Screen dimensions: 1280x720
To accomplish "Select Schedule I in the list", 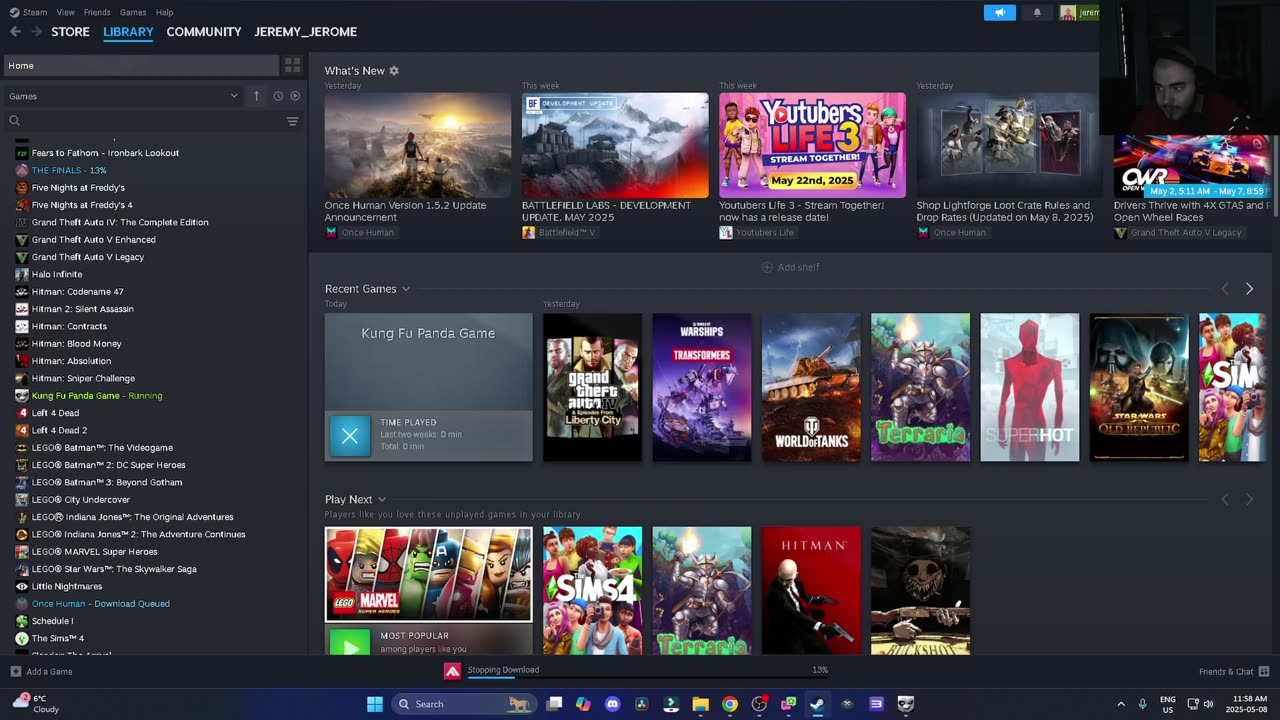I will tap(52, 621).
